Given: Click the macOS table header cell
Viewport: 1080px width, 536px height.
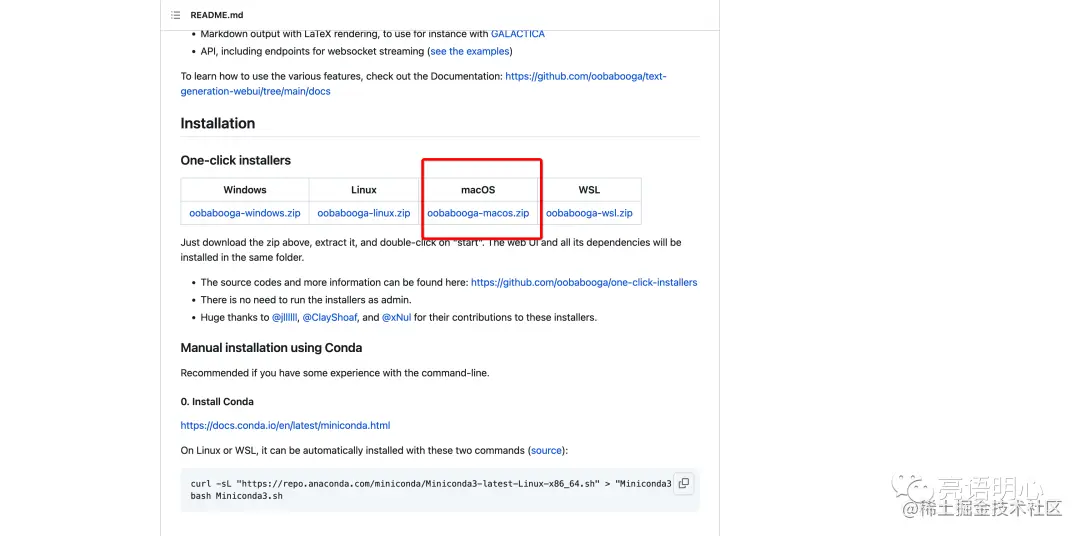Looking at the screenshot, I should tap(478, 189).
